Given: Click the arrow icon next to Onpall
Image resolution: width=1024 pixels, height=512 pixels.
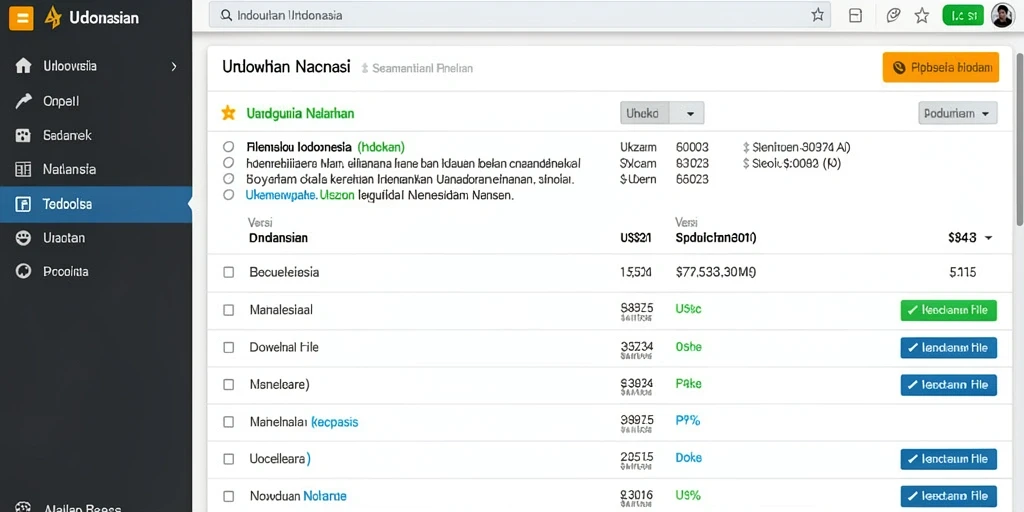Looking at the screenshot, I should click(24, 101).
